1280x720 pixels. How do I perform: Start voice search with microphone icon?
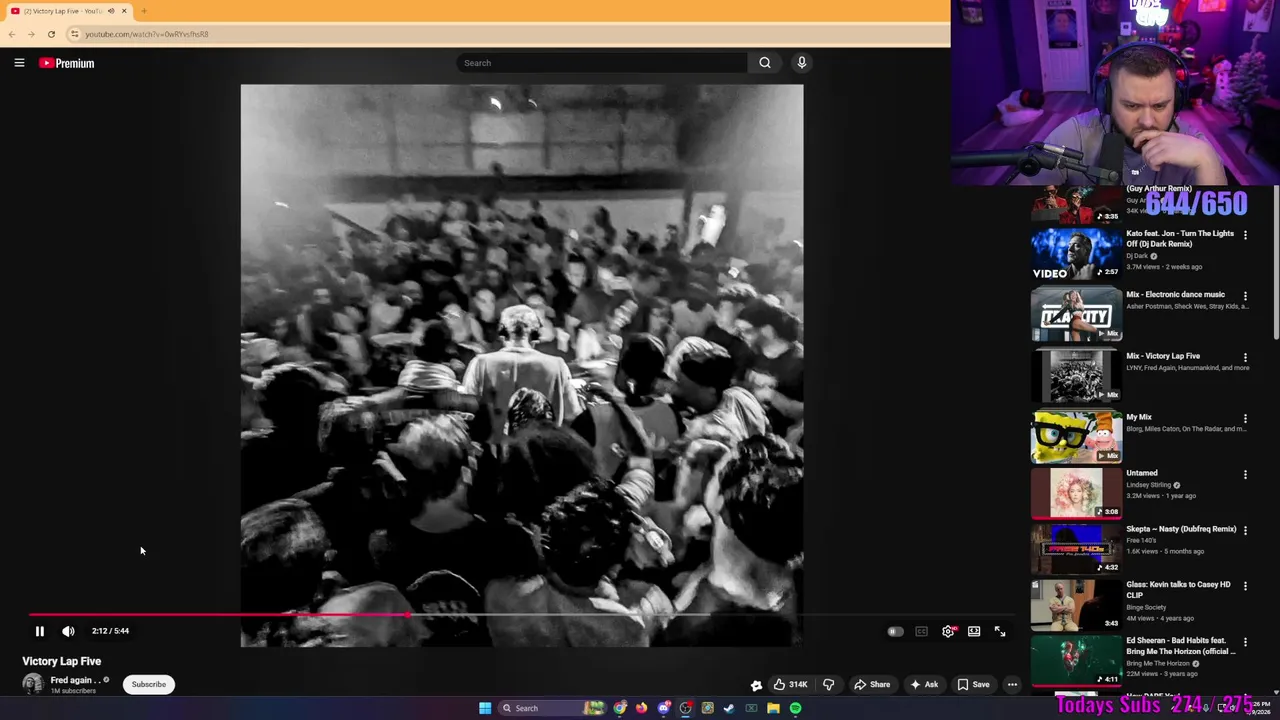[801, 63]
